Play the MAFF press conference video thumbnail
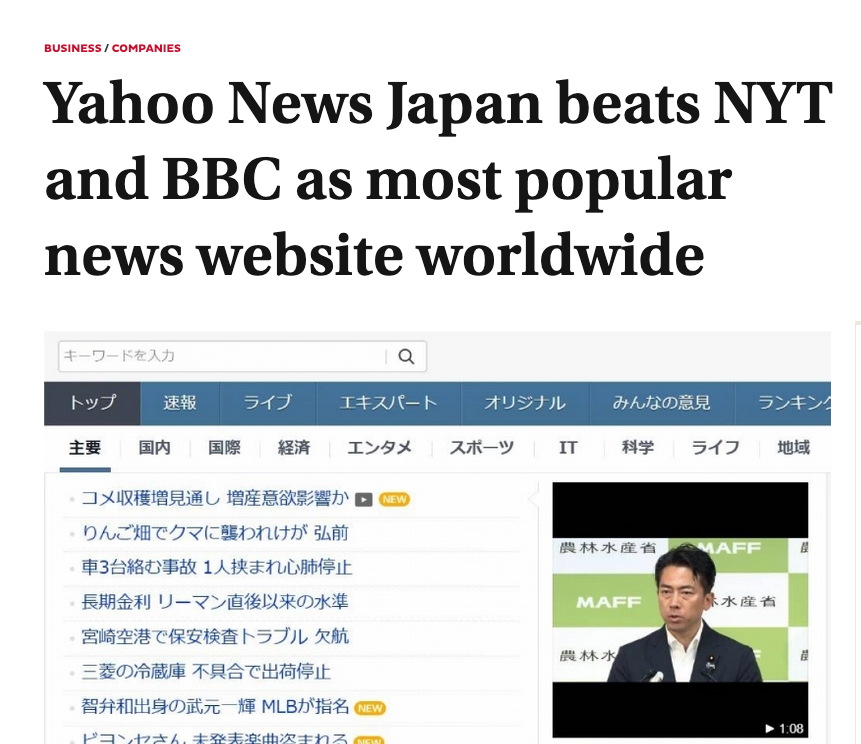The image size is (861, 744). click(680, 610)
